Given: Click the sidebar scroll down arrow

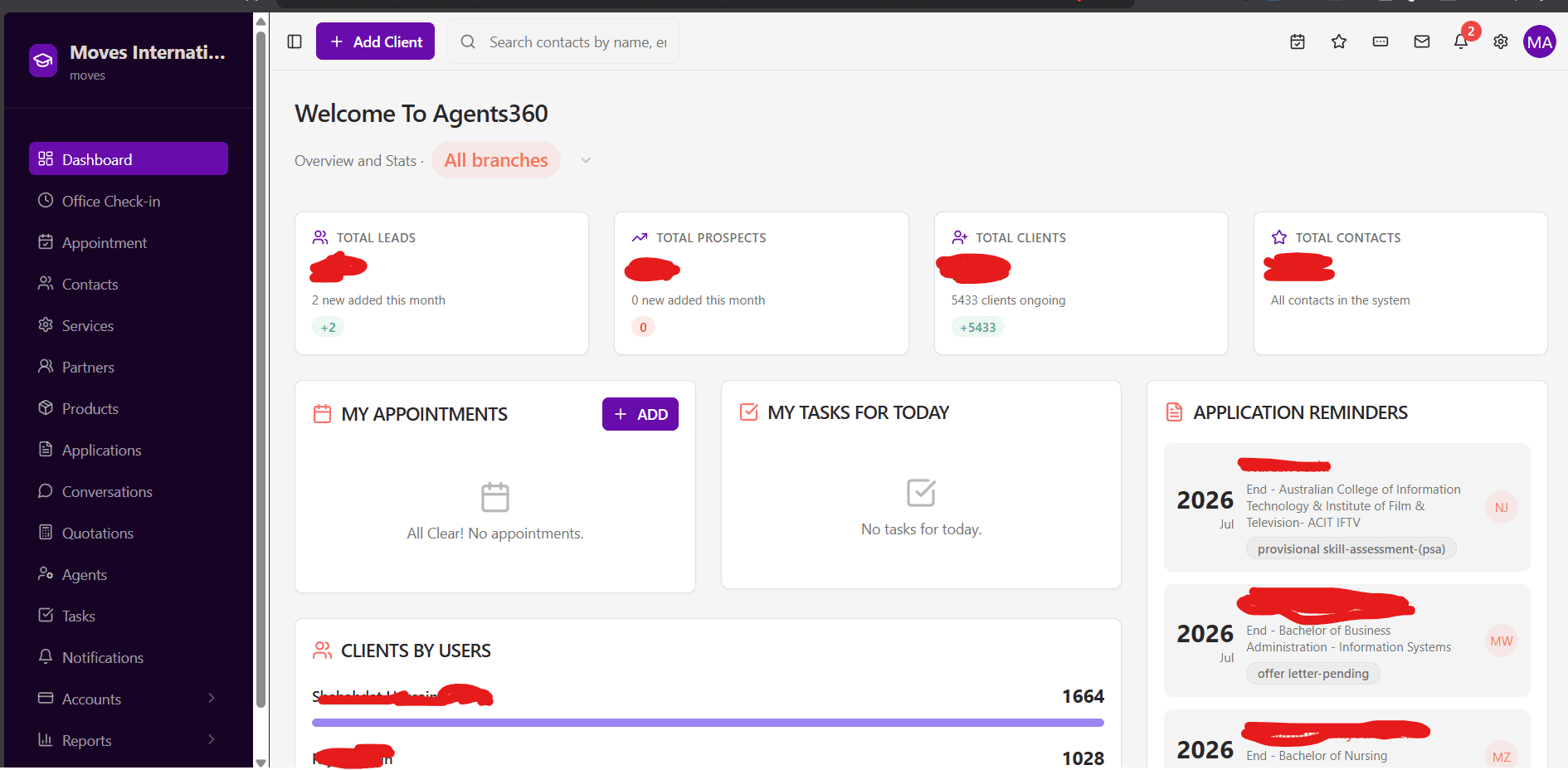Looking at the screenshot, I should (261, 762).
